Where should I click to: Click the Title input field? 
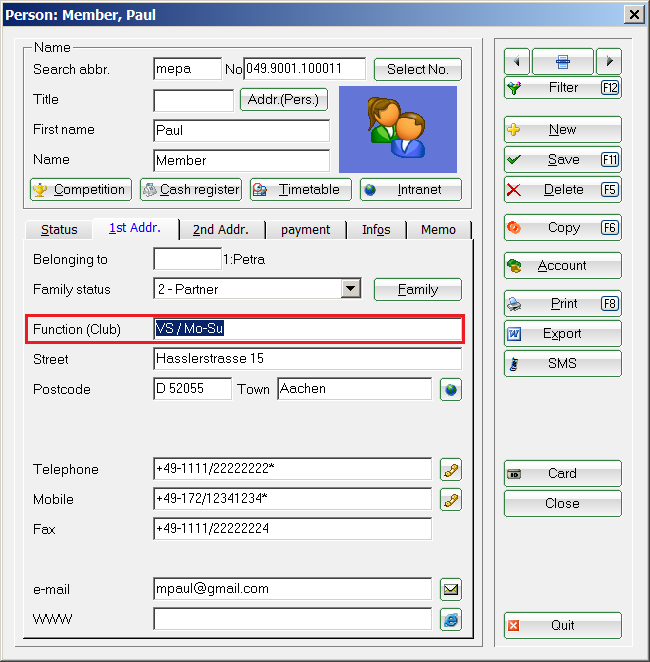[193, 100]
